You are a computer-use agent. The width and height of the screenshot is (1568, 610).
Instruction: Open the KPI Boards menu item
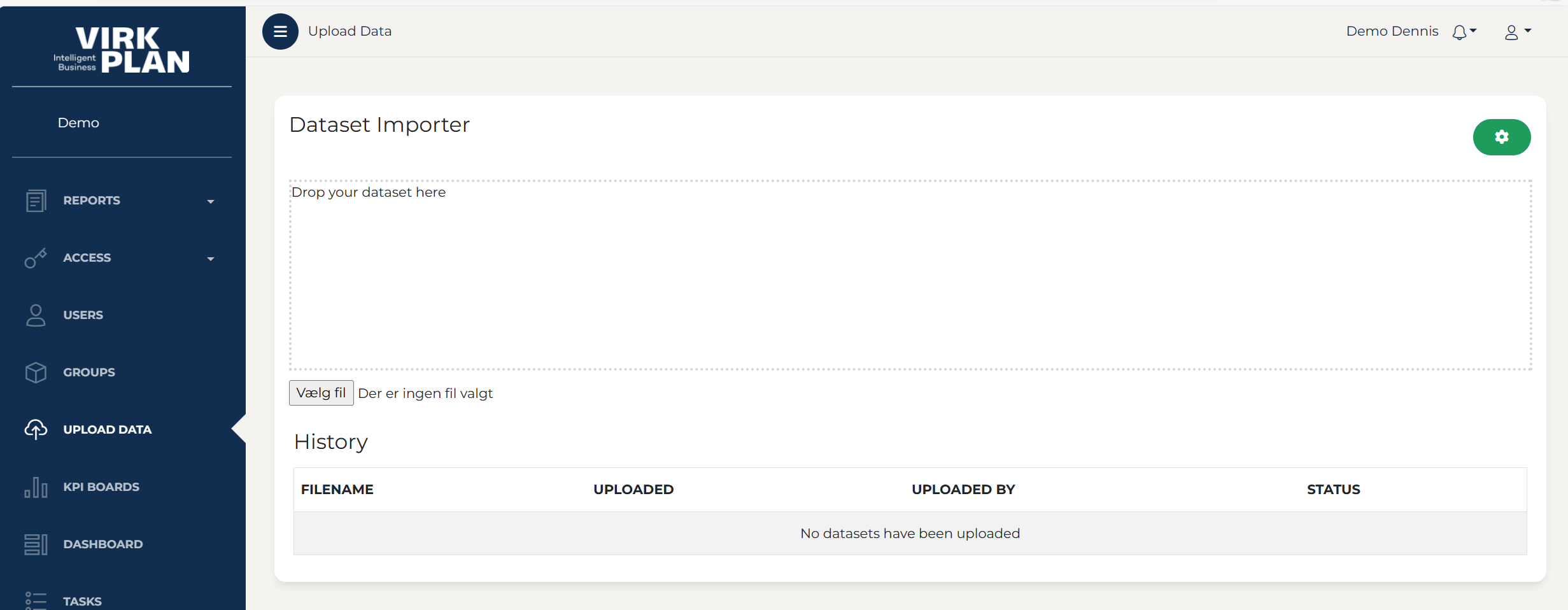point(101,487)
